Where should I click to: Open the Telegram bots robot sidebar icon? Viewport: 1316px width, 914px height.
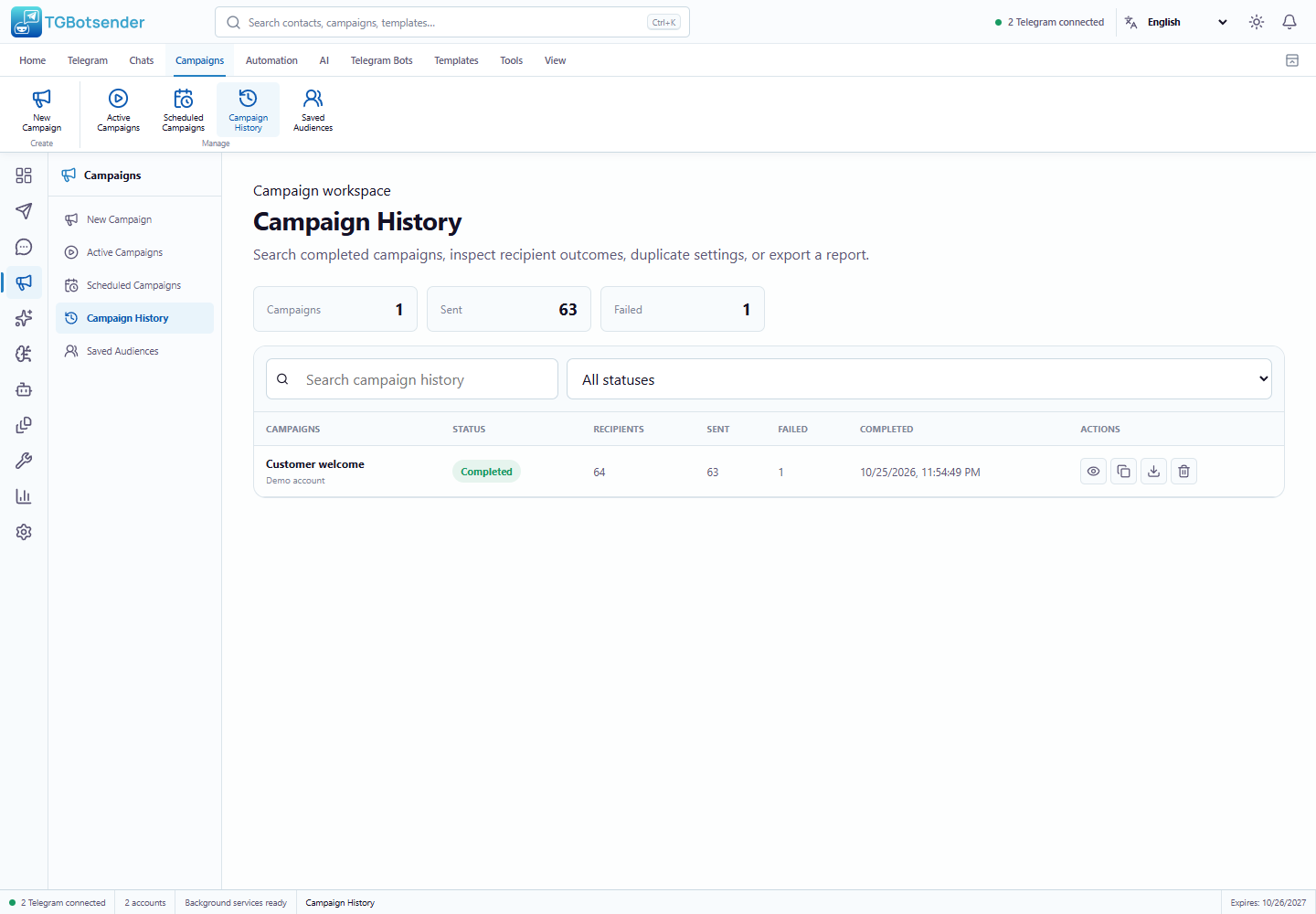pyautogui.click(x=24, y=389)
